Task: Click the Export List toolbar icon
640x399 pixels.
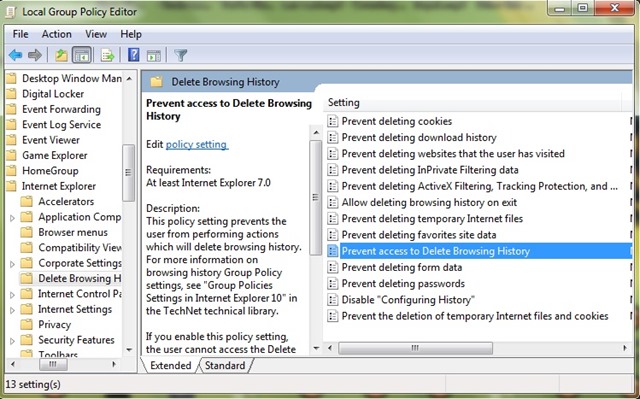Action: pos(107,55)
